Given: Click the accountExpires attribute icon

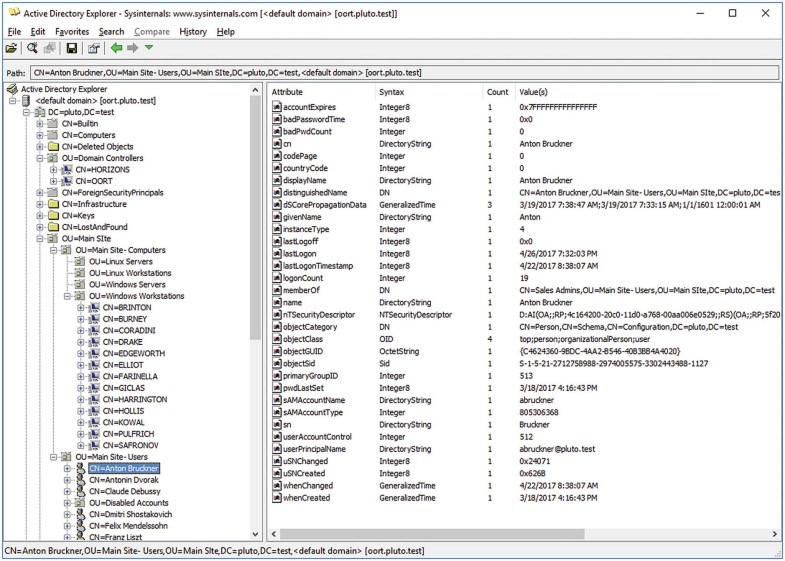Looking at the screenshot, I should (x=277, y=107).
